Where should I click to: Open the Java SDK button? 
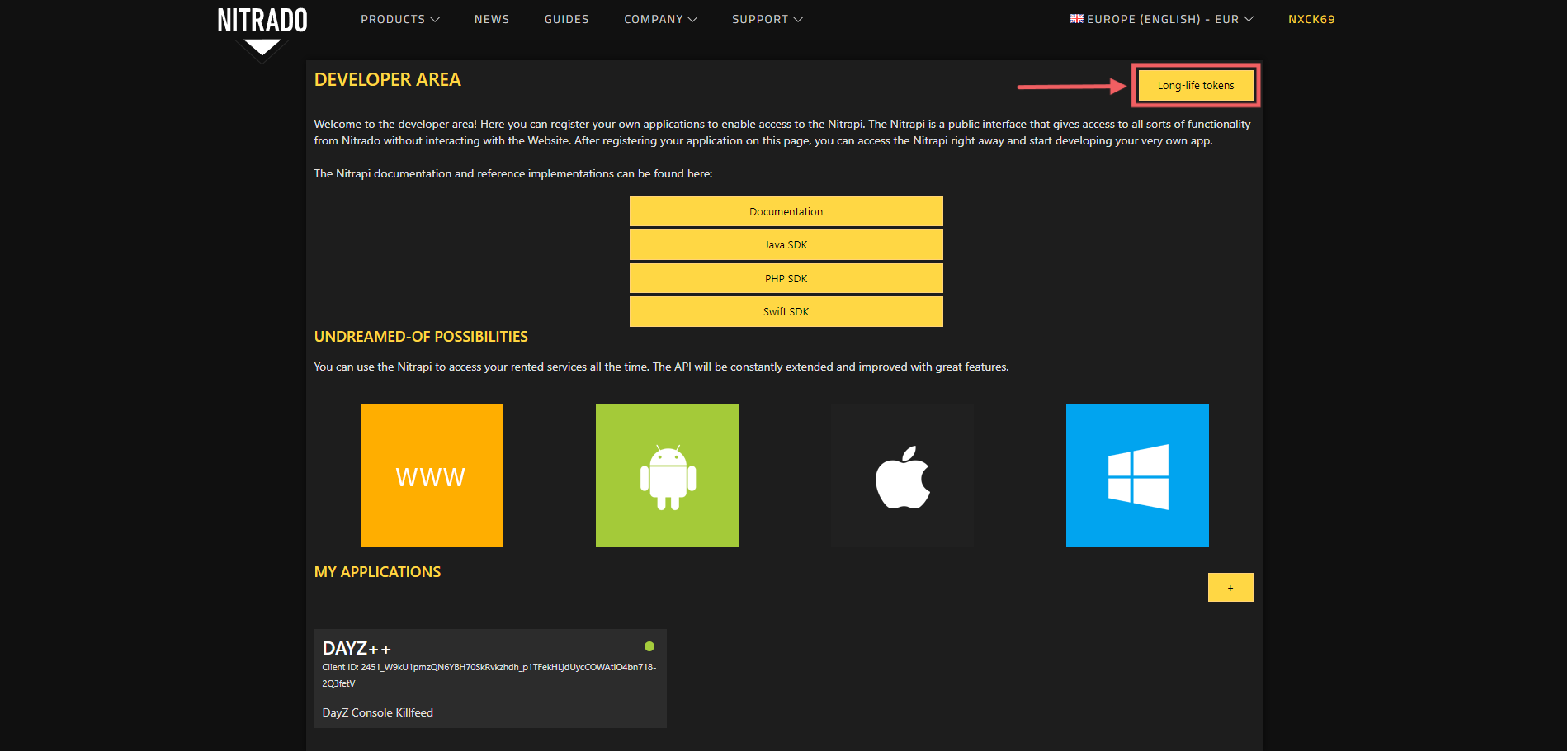click(x=786, y=244)
